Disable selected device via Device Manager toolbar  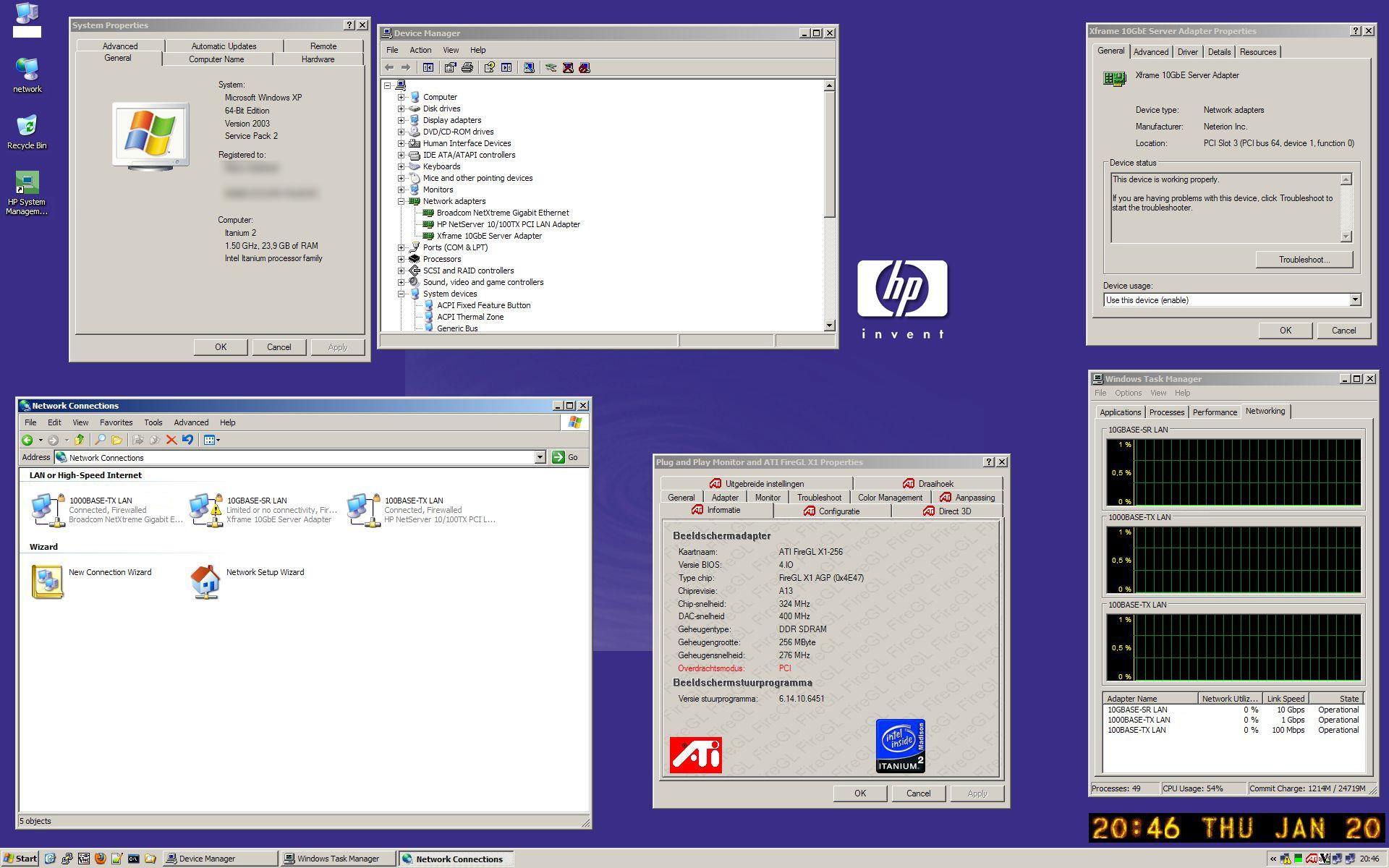[x=585, y=67]
